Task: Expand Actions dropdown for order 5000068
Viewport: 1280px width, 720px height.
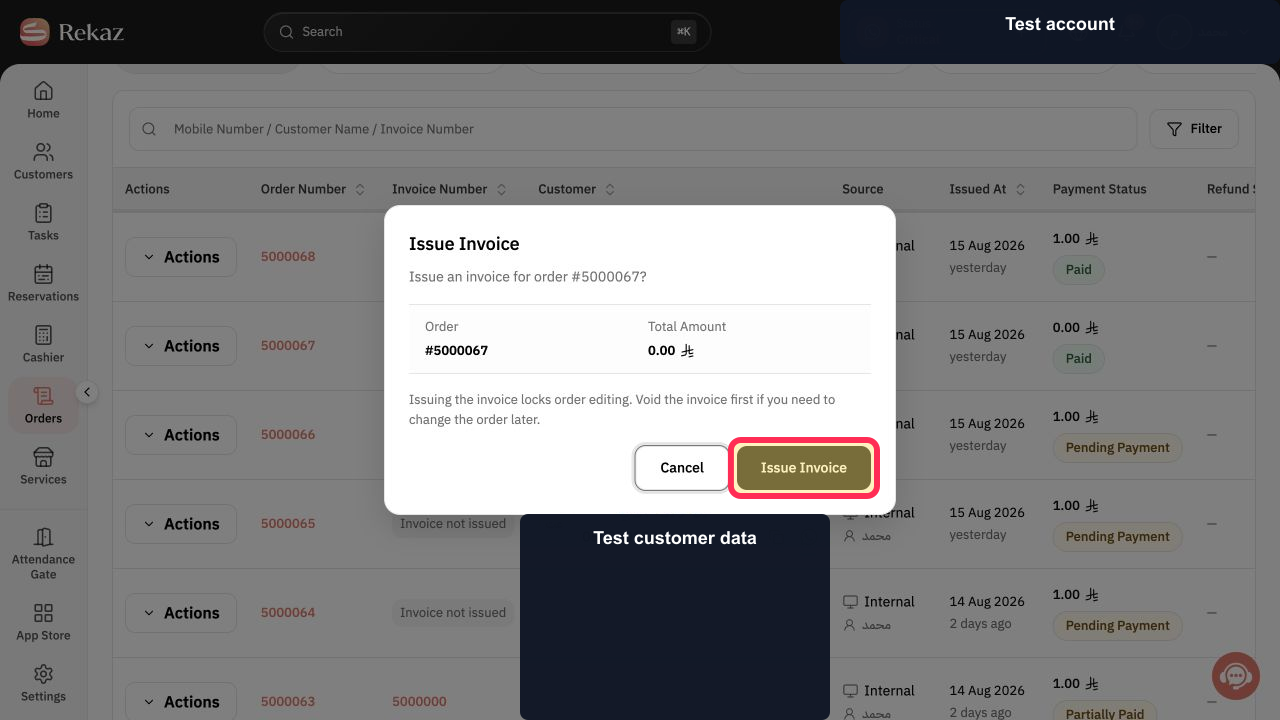Action: point(181,257)
